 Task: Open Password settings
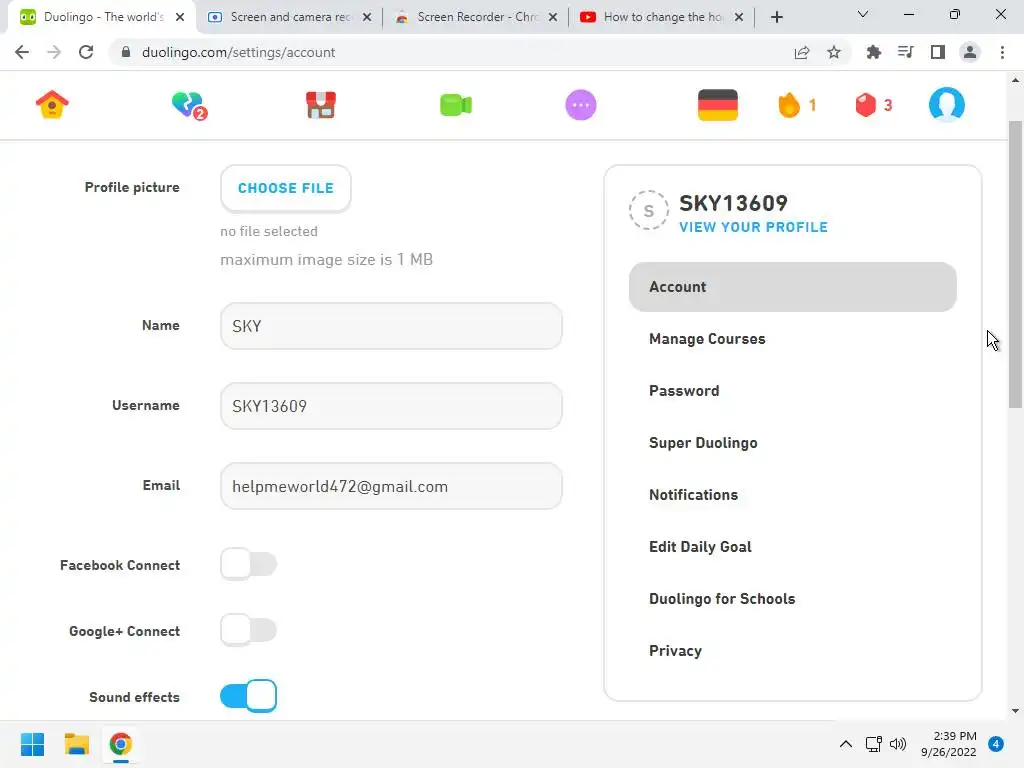[793, 391]
